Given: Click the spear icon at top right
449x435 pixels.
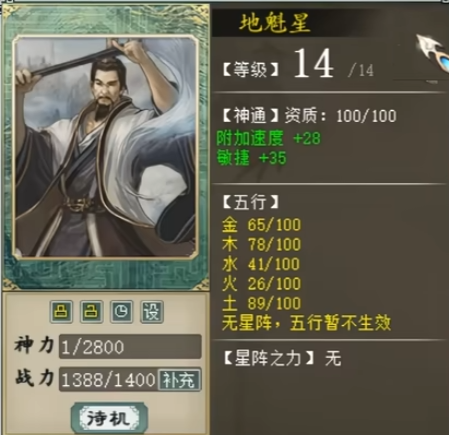Looking at the screenshot, I should click(x=432, y=53).
